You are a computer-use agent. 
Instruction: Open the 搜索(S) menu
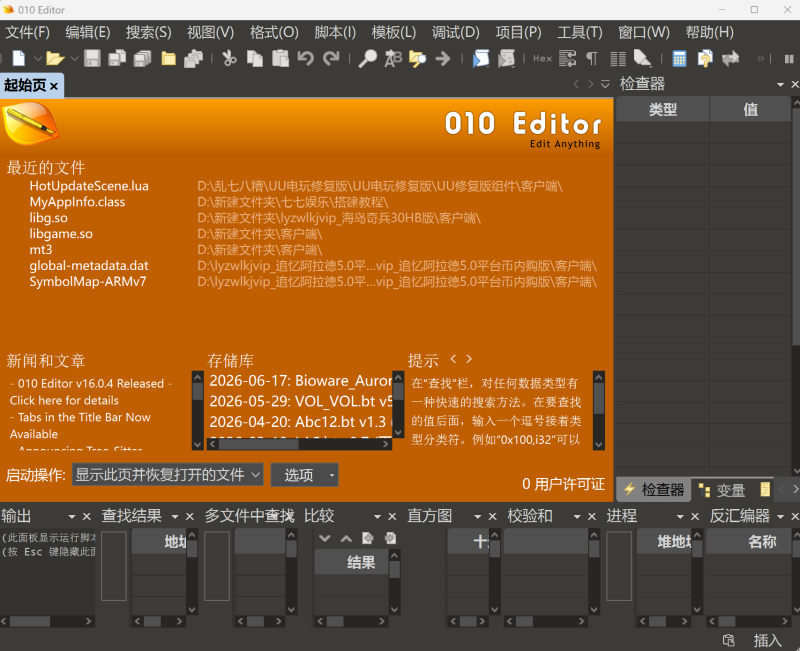click(148, 33)
